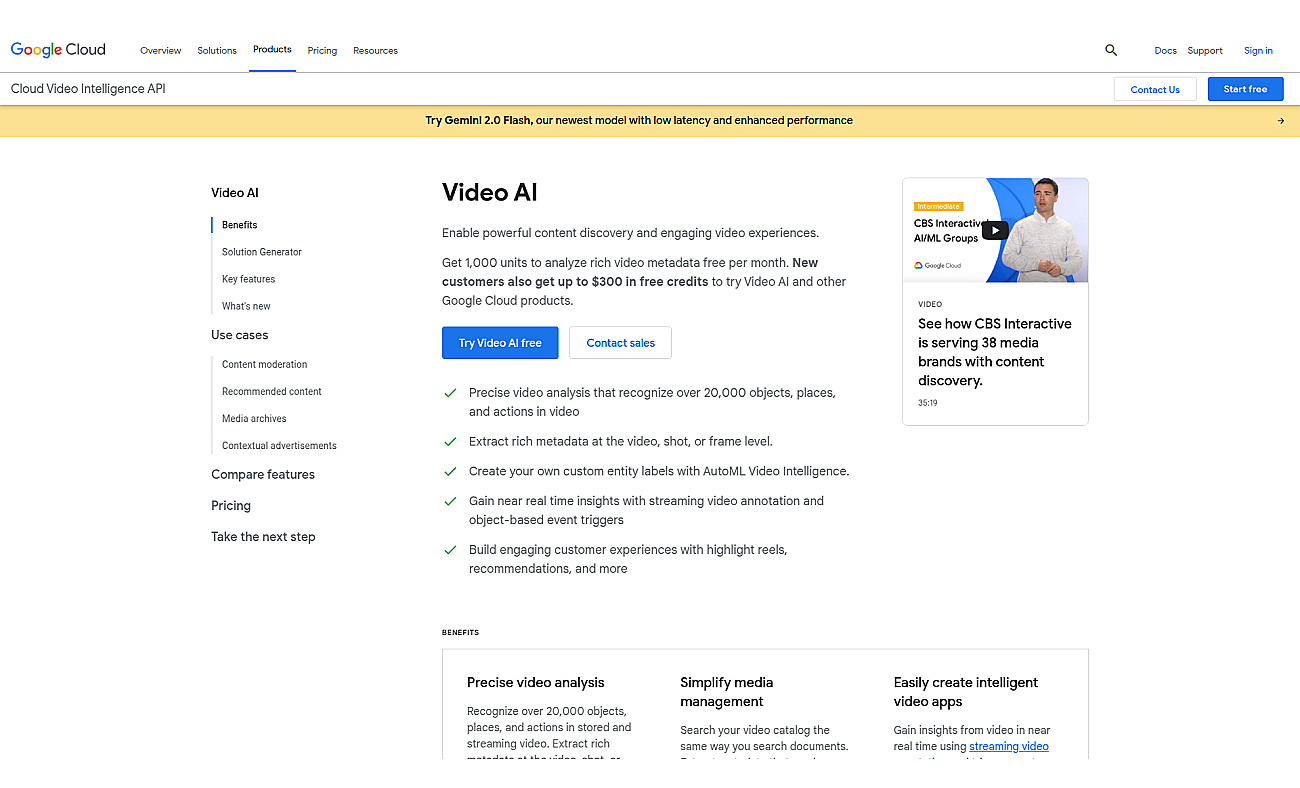1300x788 pixels.
Task: Click the Simplify media management heading
Action: pyautogui.click(x=727, y=692)
